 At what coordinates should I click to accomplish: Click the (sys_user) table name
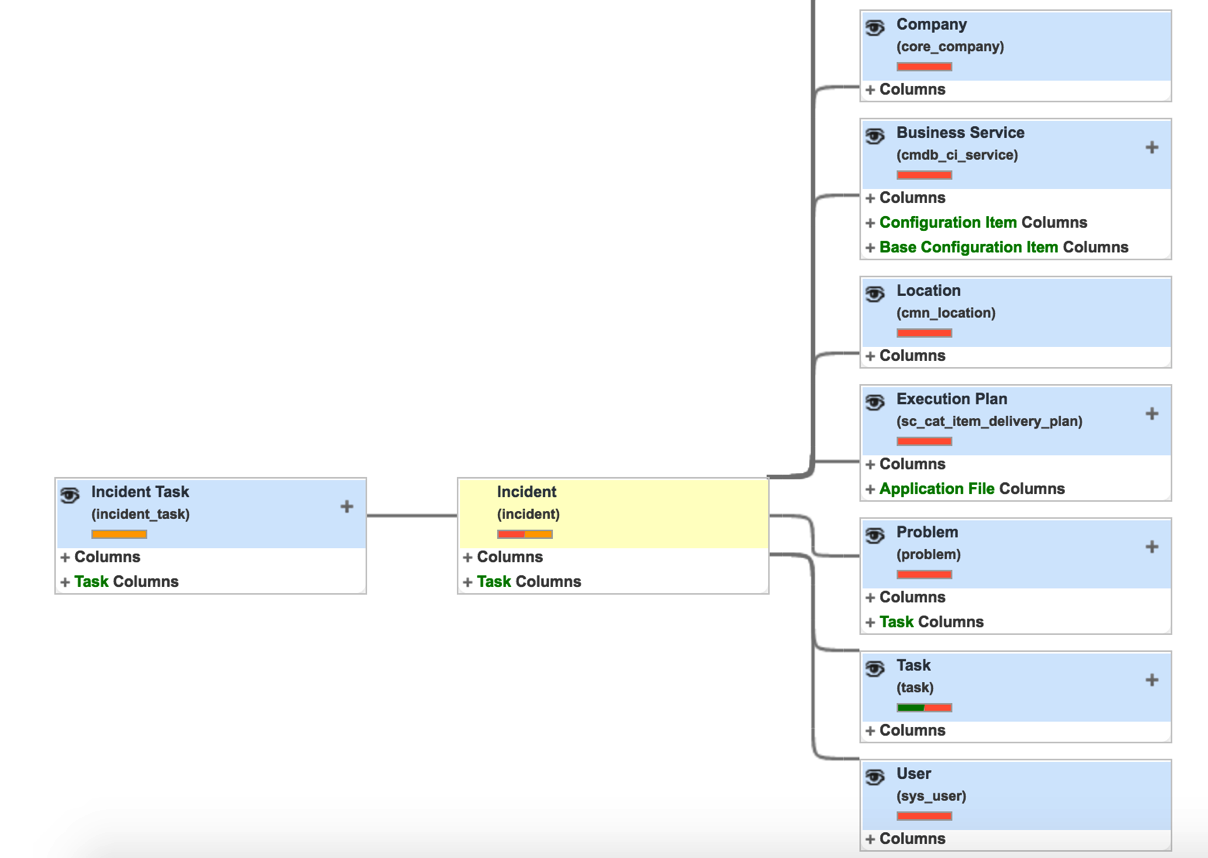tap(931, 796)
